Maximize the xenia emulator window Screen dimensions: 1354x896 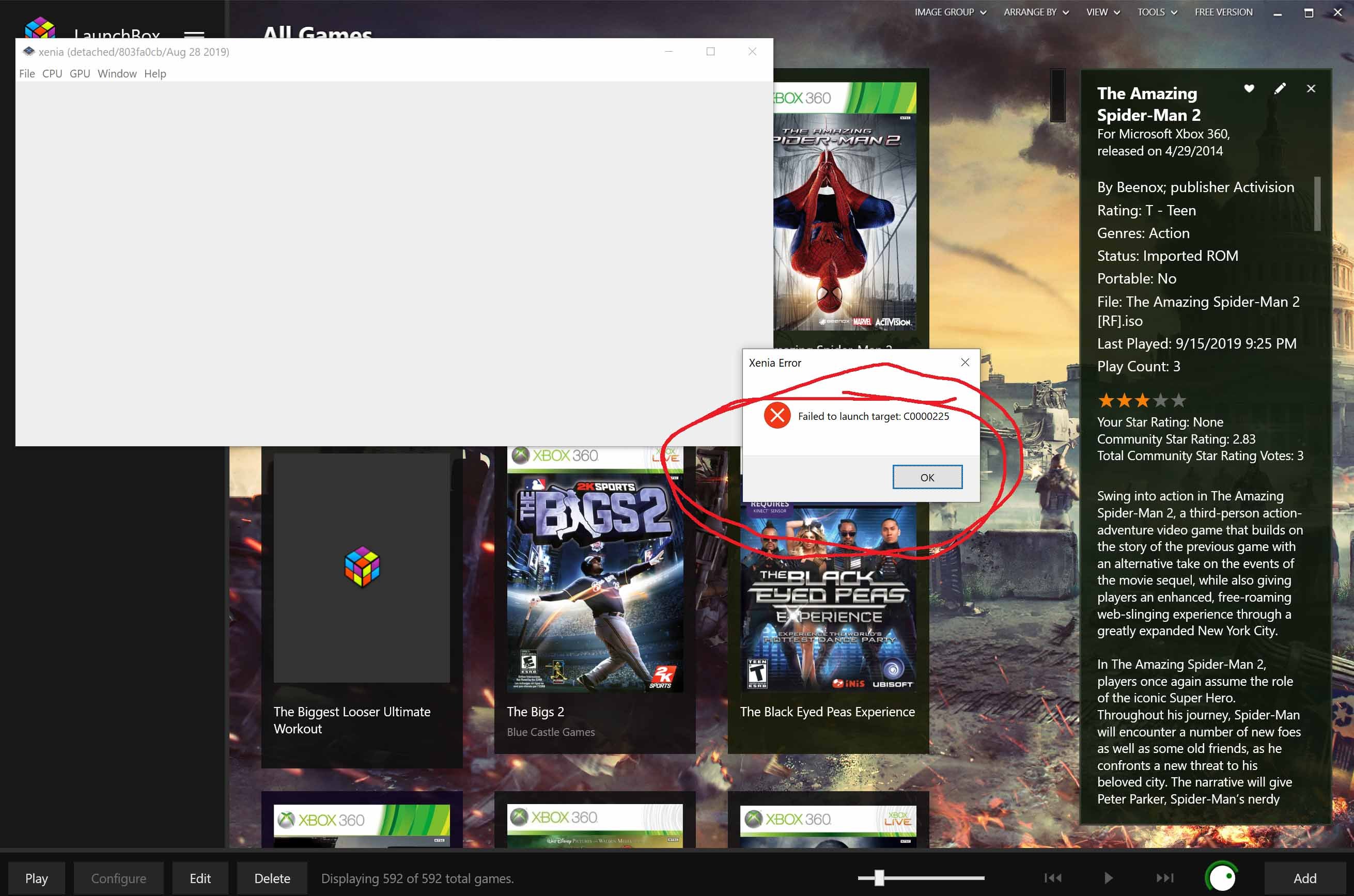pos(710,52)
